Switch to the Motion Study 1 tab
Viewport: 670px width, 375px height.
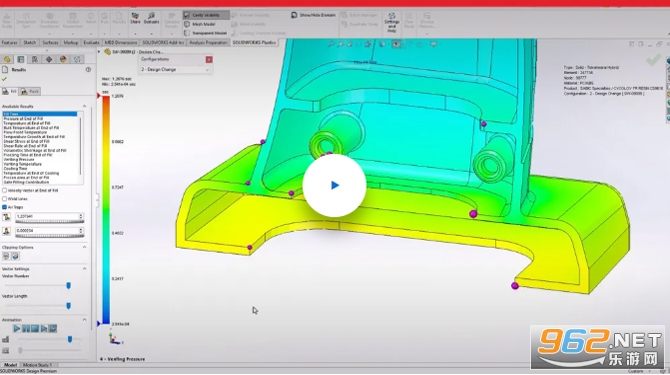pyautogui.click(x=37, y=365)
